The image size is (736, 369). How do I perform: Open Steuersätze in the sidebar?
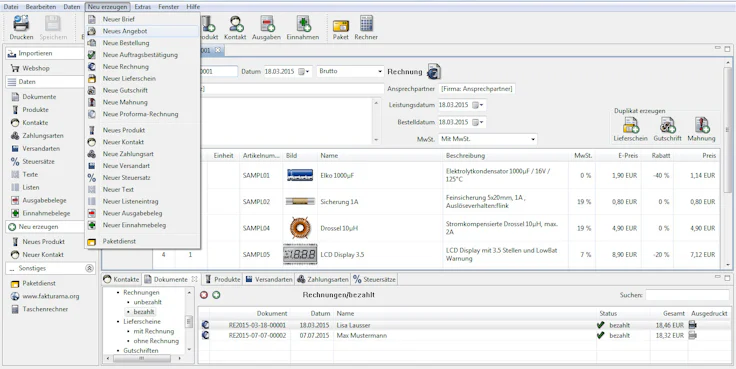[38, 161]
